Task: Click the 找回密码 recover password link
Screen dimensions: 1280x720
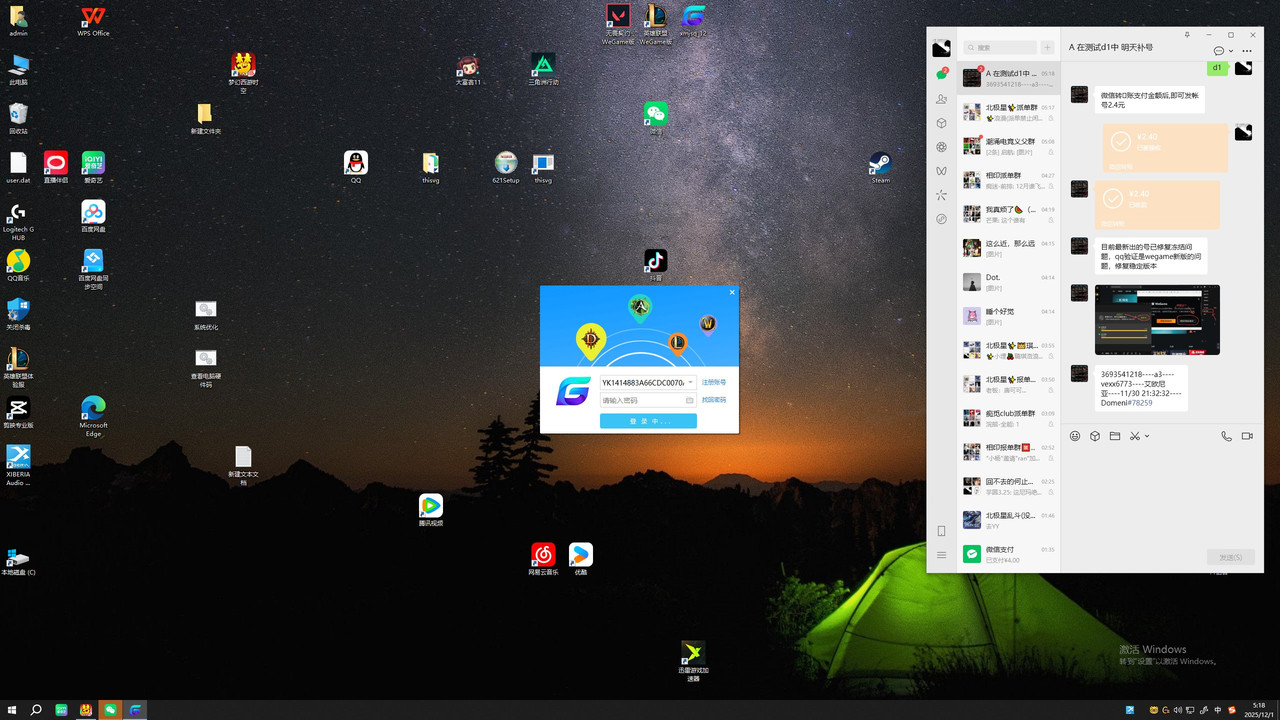Action: coord(714,400)
